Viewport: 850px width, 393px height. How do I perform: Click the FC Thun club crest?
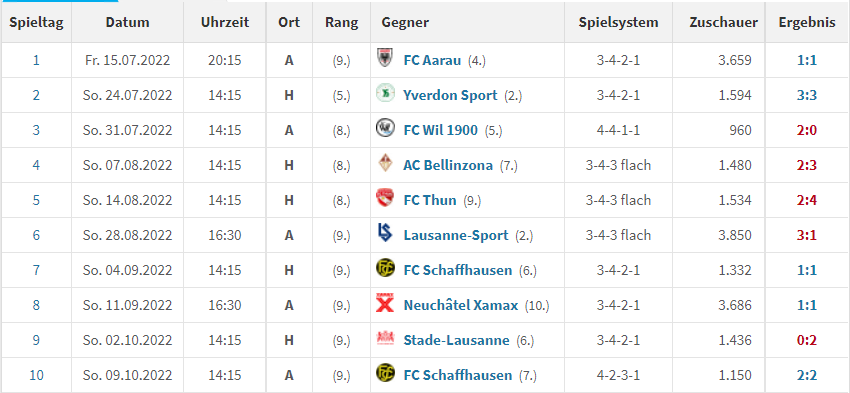coord(384,198)
